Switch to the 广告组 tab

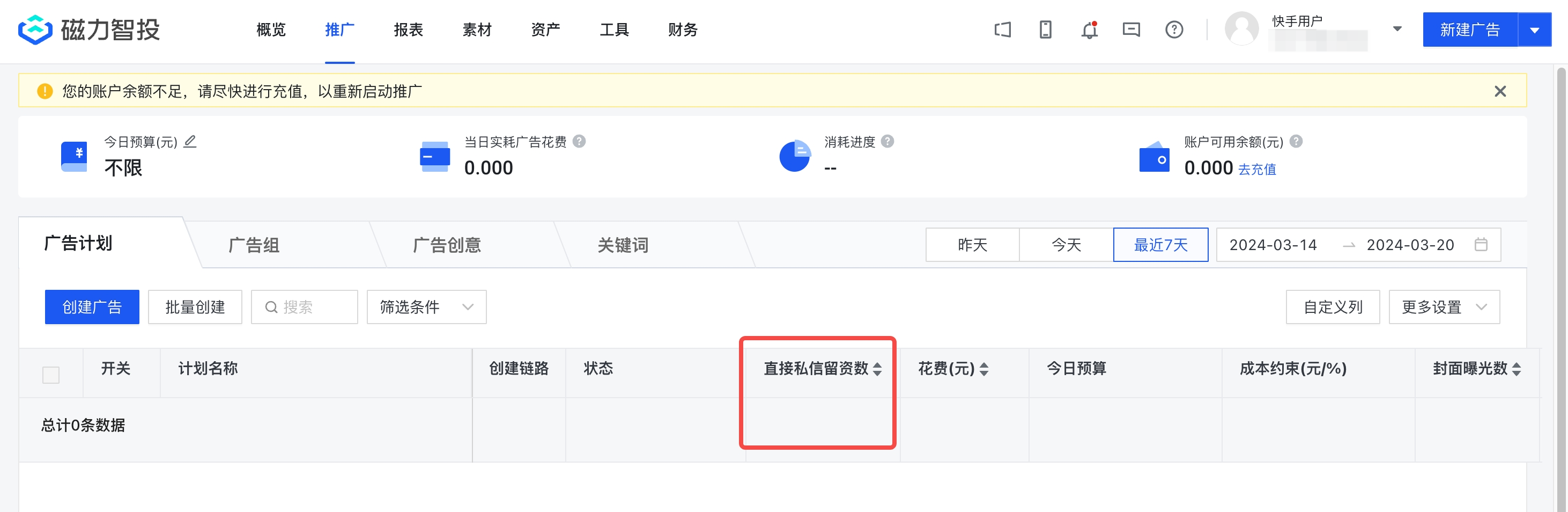click(254, 245)
